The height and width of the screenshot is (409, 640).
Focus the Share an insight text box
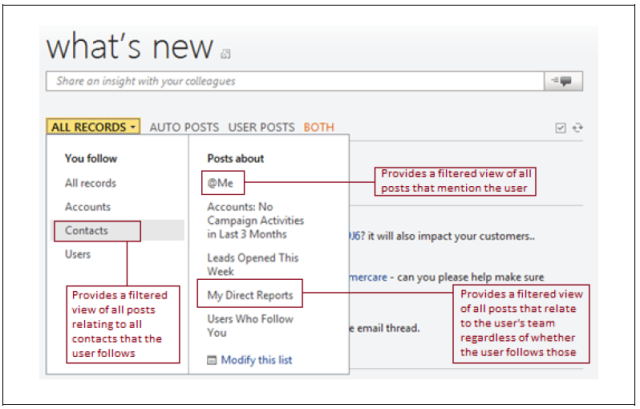[290, 82]
